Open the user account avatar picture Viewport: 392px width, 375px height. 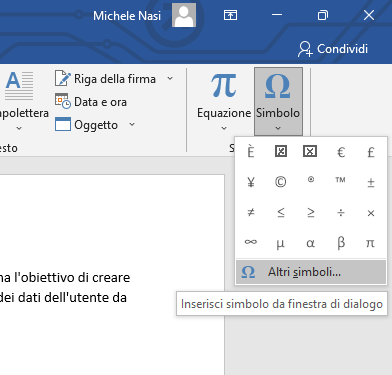coord(184,15)
